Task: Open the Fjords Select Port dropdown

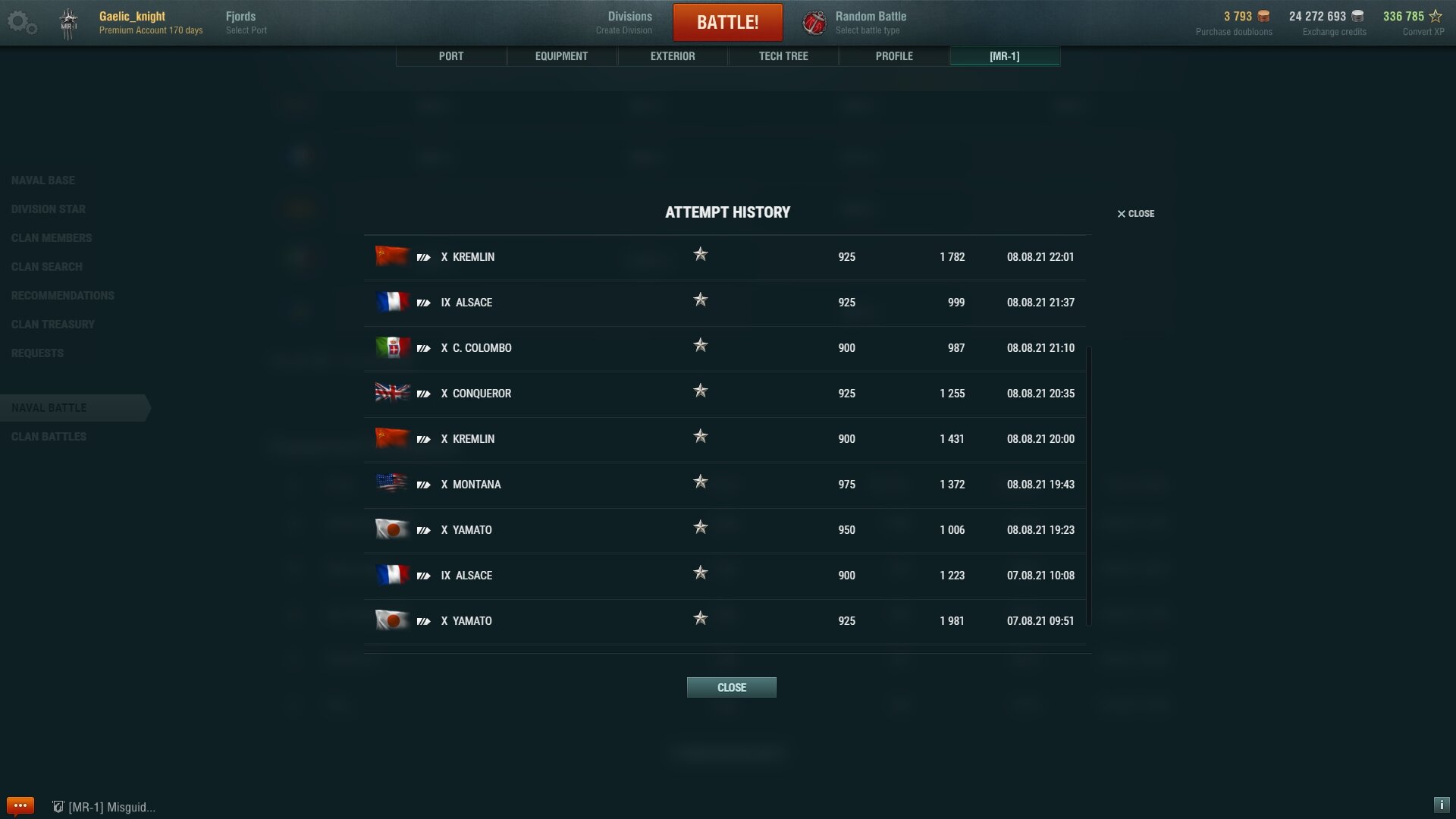Action: (x=246, y=23)
